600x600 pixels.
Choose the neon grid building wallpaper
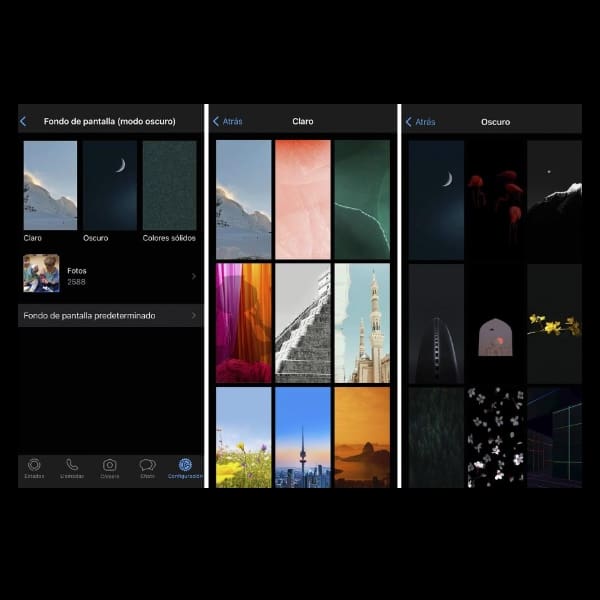[554, 438]
